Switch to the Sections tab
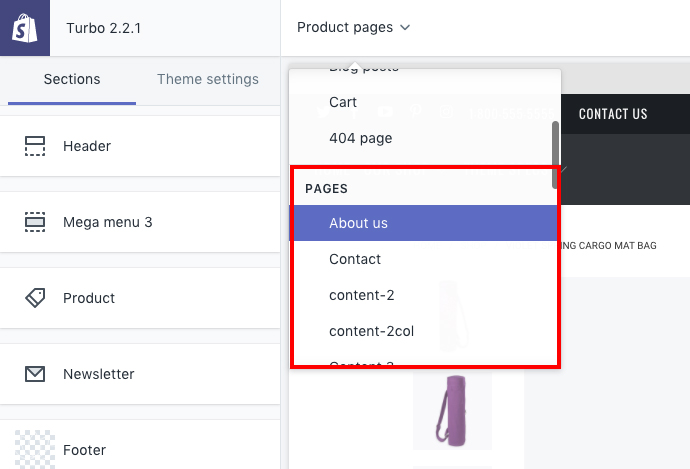690x469 pixels. point(72,80)
